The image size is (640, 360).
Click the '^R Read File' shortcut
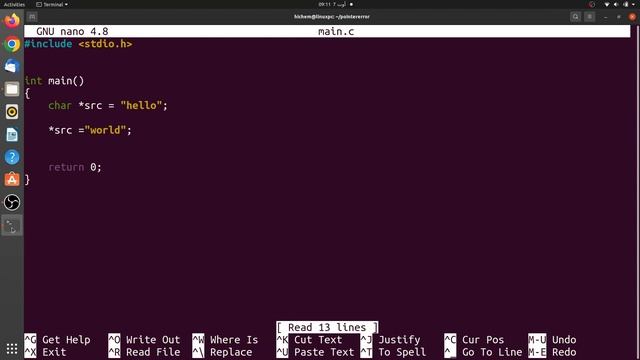click(144, 352)
